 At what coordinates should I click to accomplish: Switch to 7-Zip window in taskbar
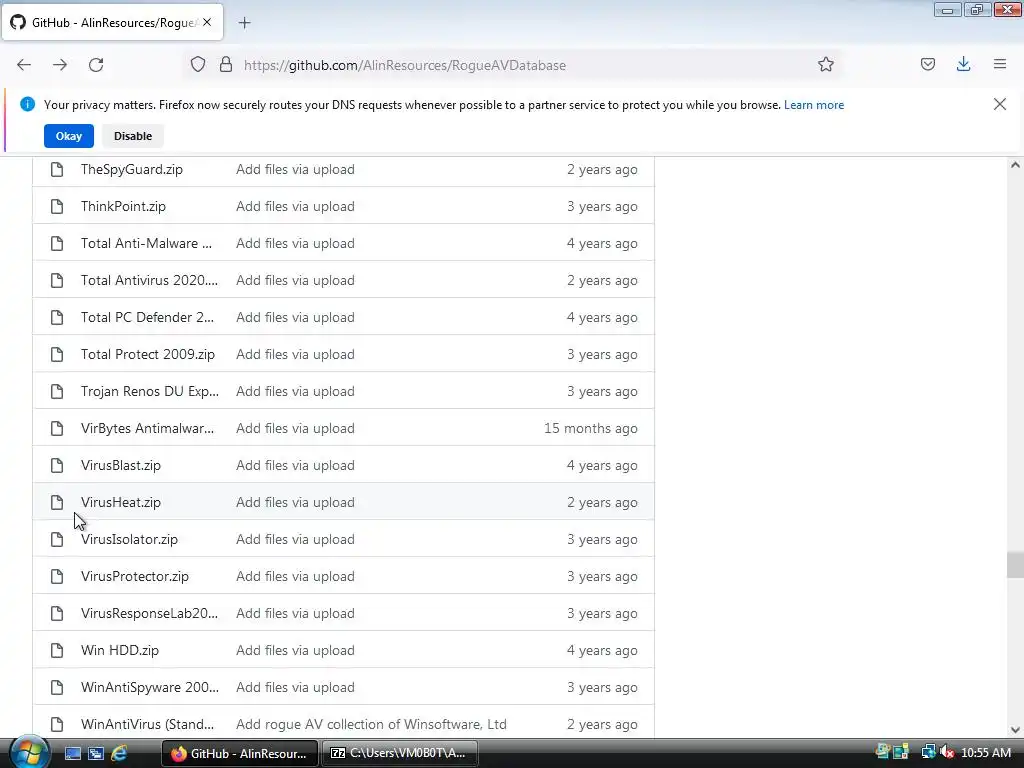click(x=400, y=754)
